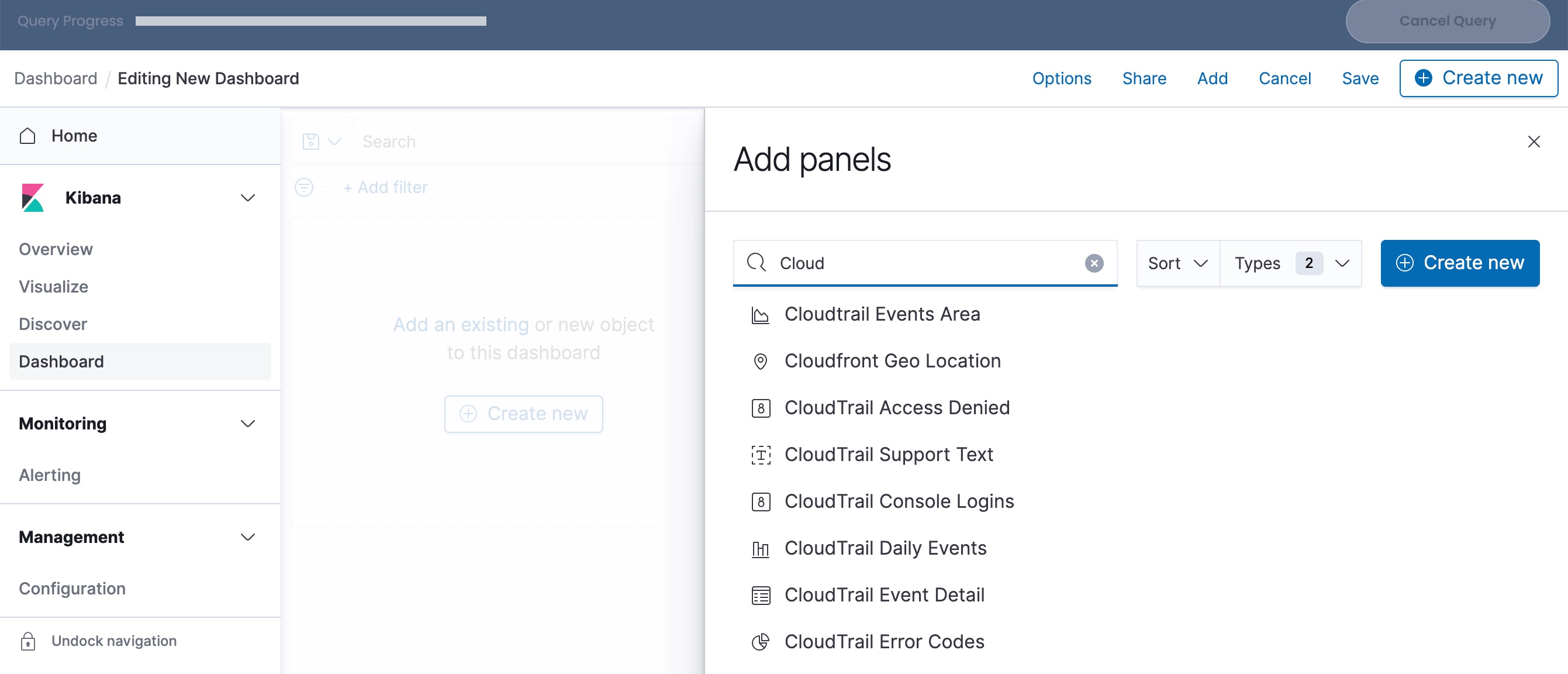
Task: Click Dashboard breadcrumb link
Action: pos(56,78)
